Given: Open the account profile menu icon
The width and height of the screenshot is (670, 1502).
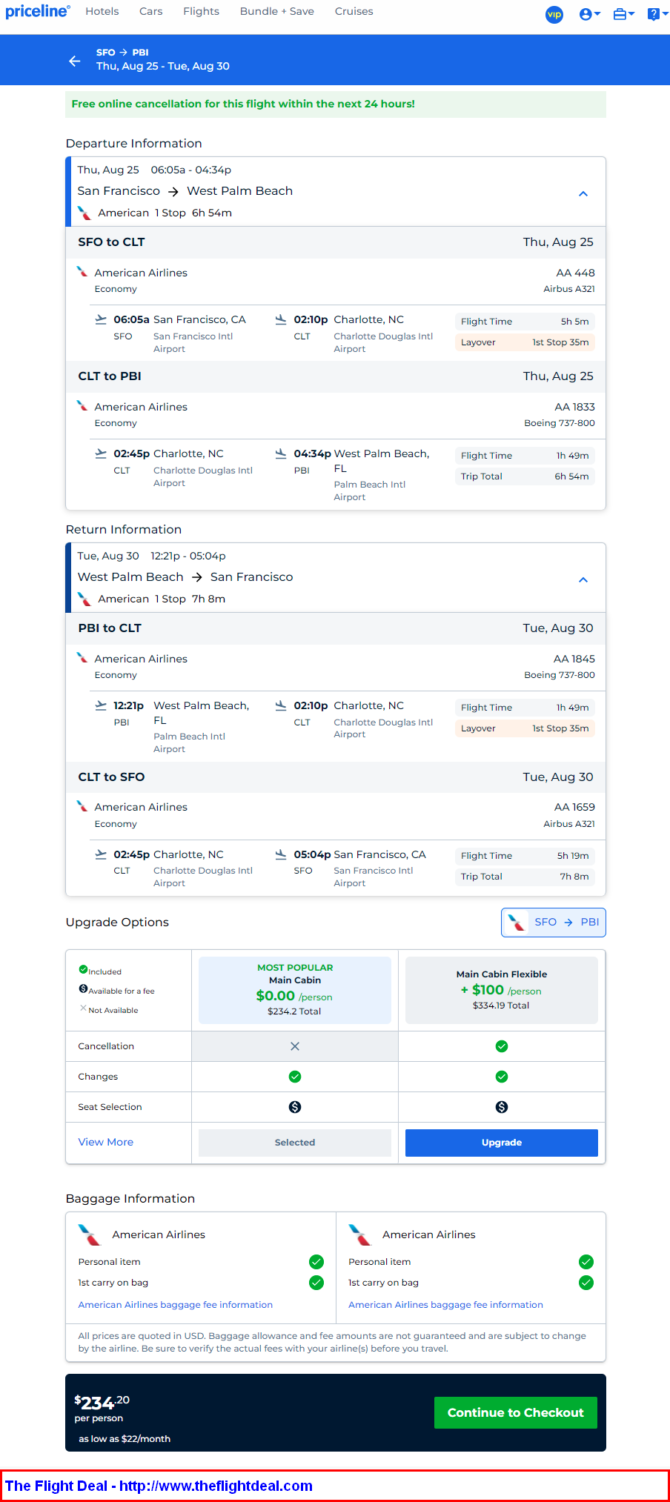Looking at the screenshot, I should [x=590, y=14].
